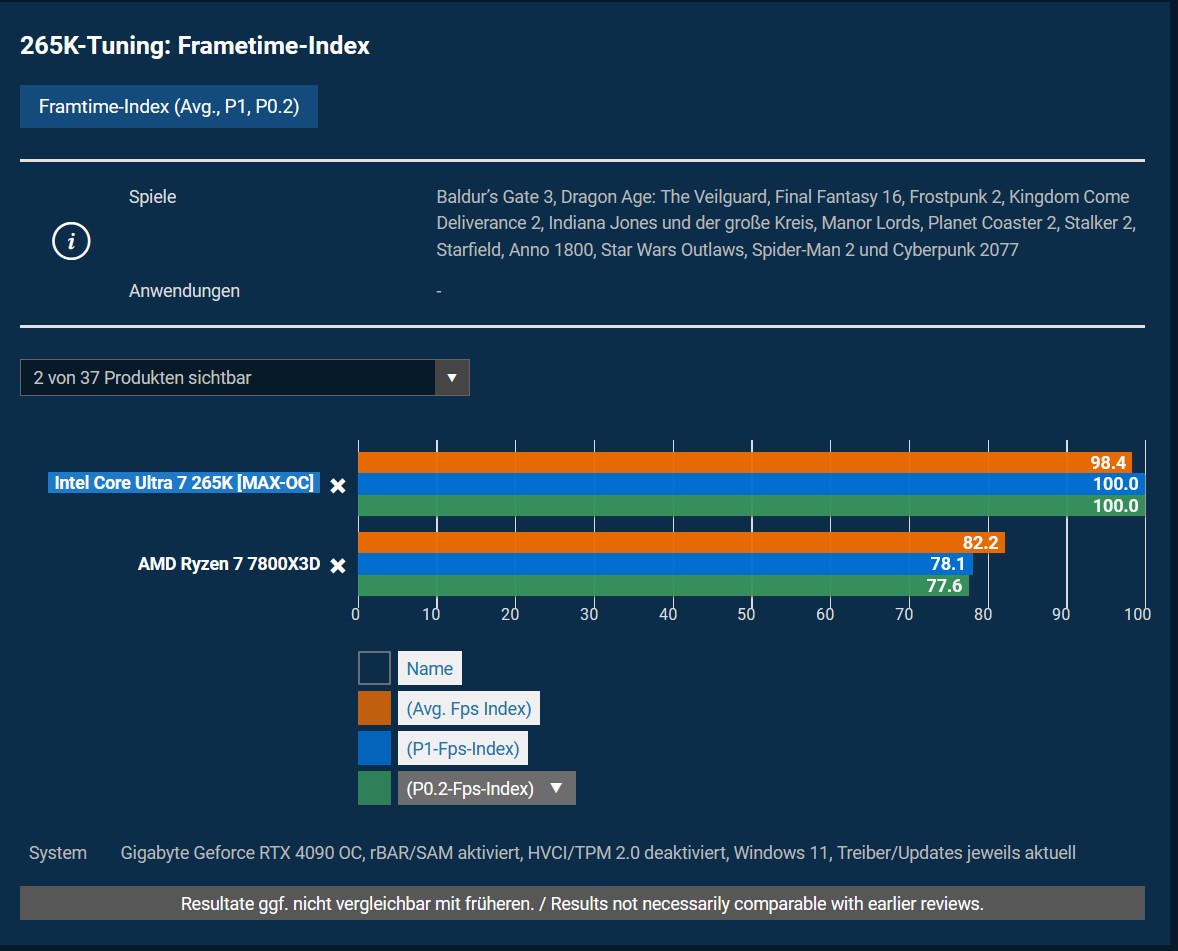The height and width of the screenshot is (951, 1178).
Task: Click the axis value 50
Action: [x=746, y=614]
